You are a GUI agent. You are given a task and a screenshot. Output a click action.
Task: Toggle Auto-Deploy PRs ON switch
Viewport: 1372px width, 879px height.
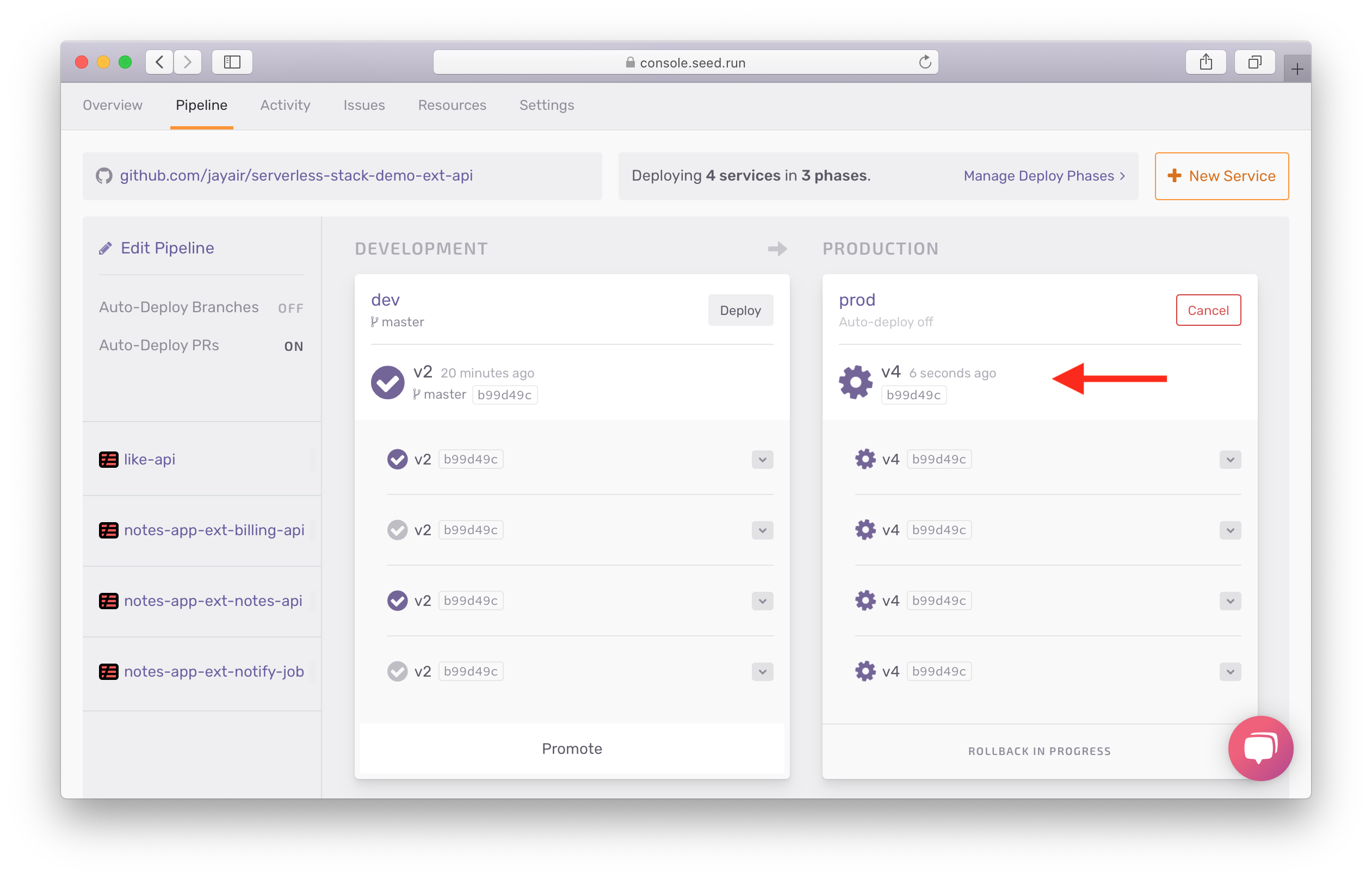point(293,346)
